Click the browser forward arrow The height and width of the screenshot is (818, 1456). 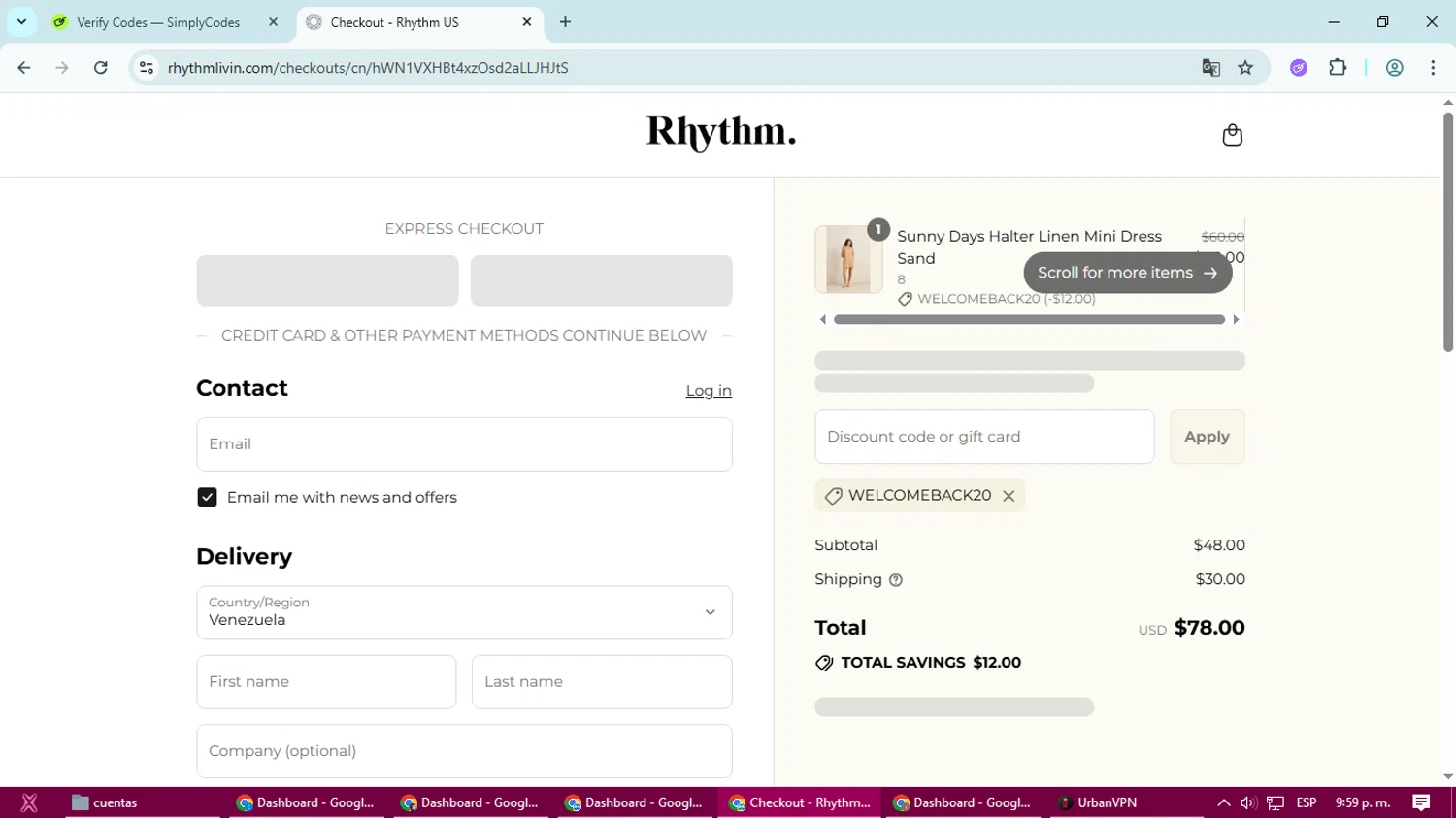[62, 68]
